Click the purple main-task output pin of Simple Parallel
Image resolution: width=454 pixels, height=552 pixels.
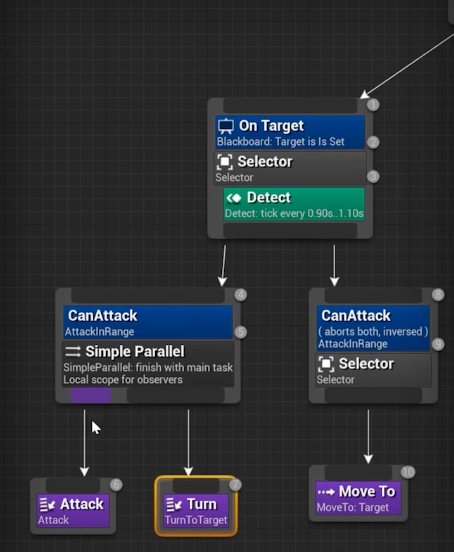pyautogui.click(x=91, y=395)
